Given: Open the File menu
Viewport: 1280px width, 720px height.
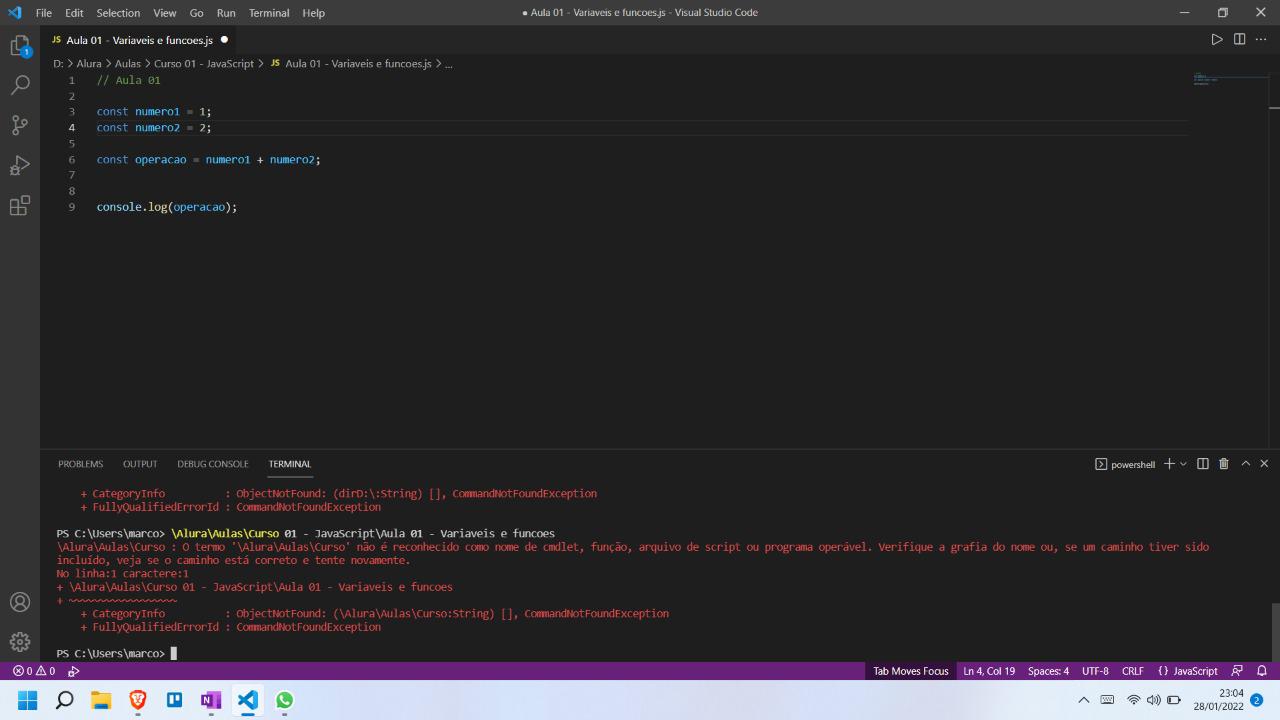Looking at the screenshot, I should coord(44,13).
